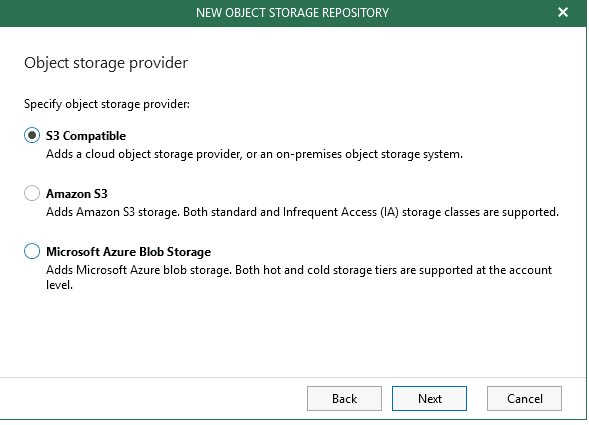Proceed with the Next button
Image resolution: width=589 pixels, height=425 pixels.
429,398
